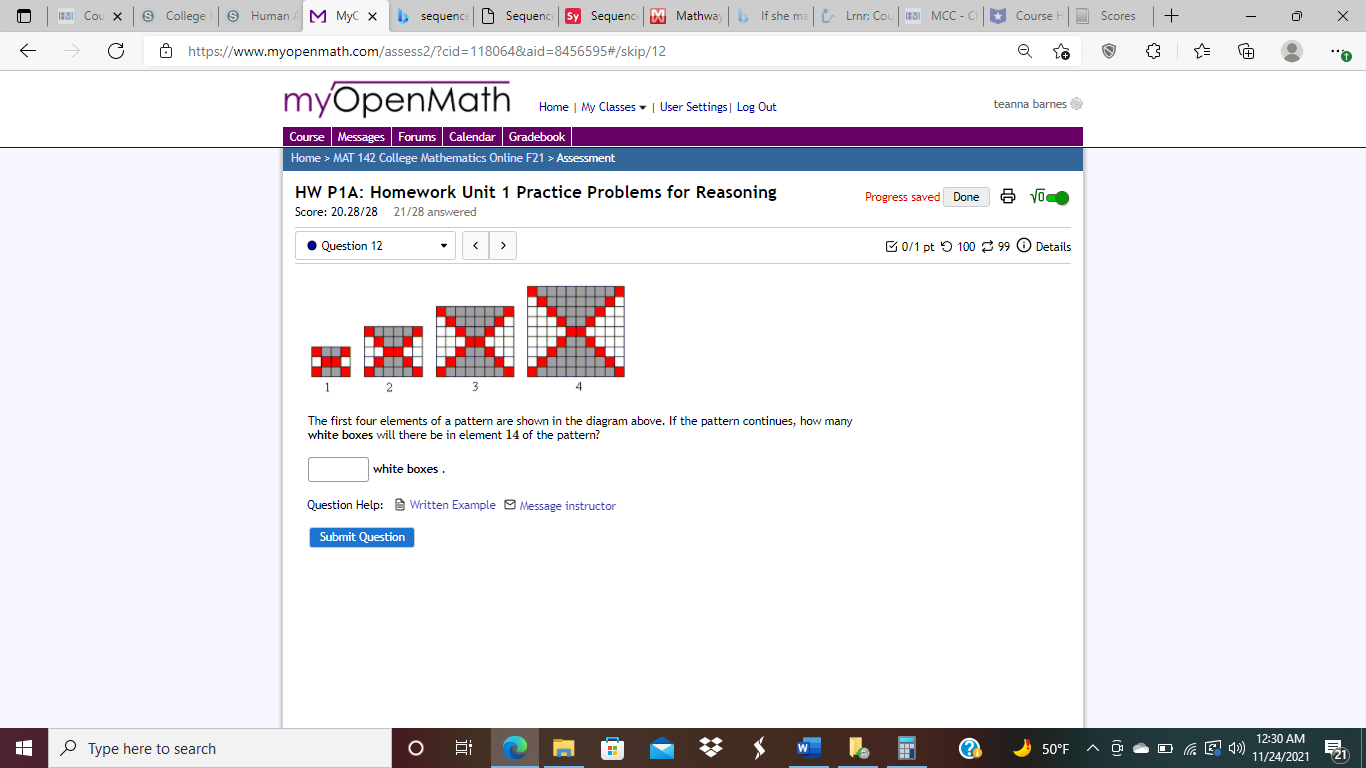Click pattern element 1 diagram
The image size is (1366, 768).
tap(331, 361)
